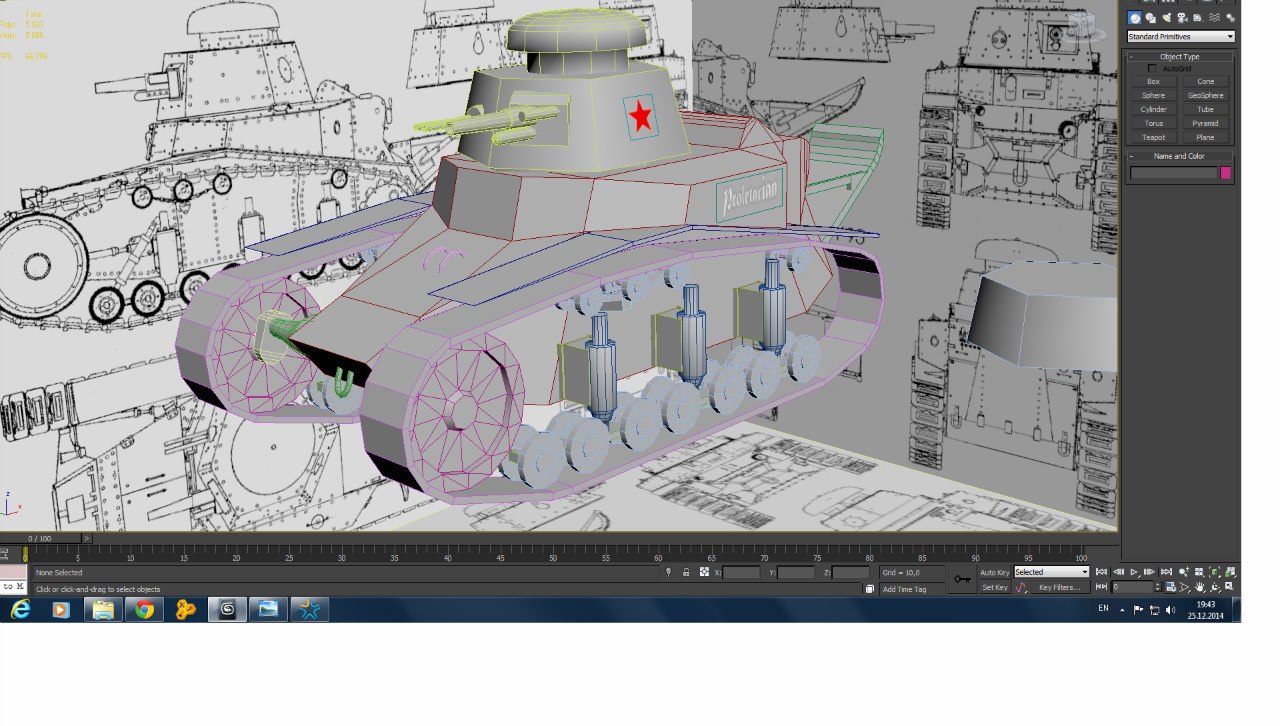The height and width of the screenshot is (726, 1280).
Task: Select the Space Warps category icon
Action: pyautogui.click(x=1214, y=18)
